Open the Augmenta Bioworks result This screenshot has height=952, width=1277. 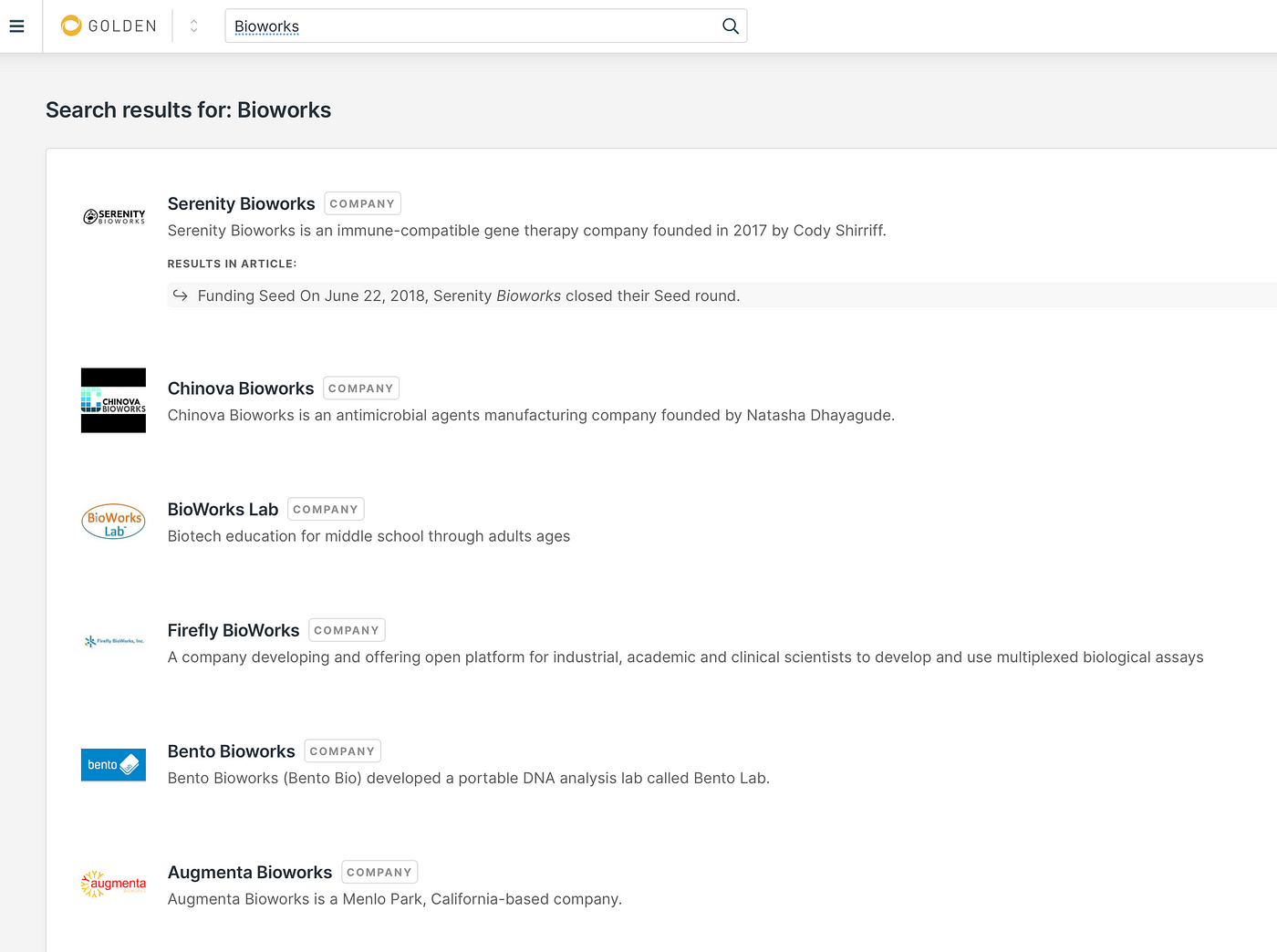click(250, 873)
